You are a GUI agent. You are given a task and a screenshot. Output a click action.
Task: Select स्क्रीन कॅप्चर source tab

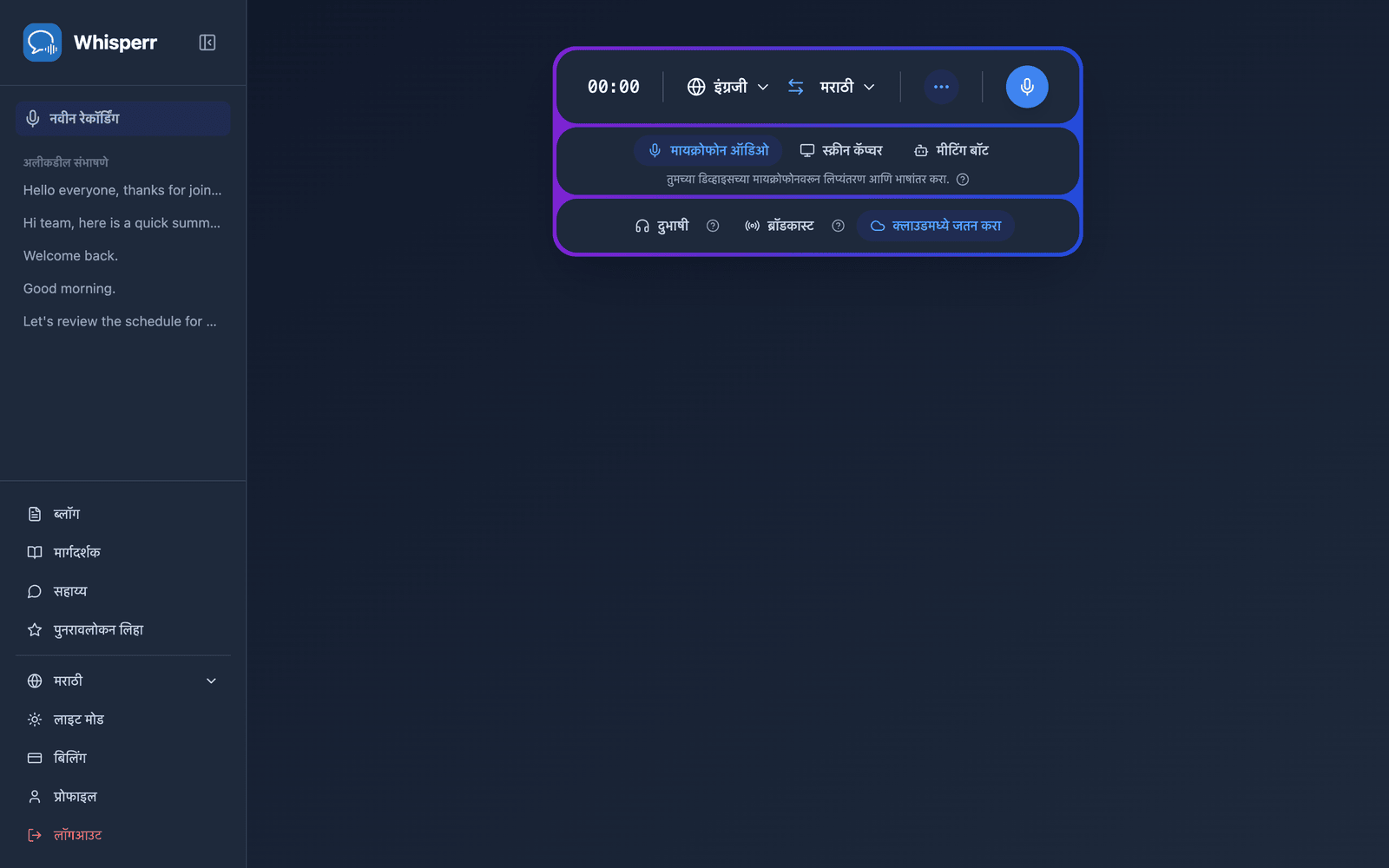point(840,150)
